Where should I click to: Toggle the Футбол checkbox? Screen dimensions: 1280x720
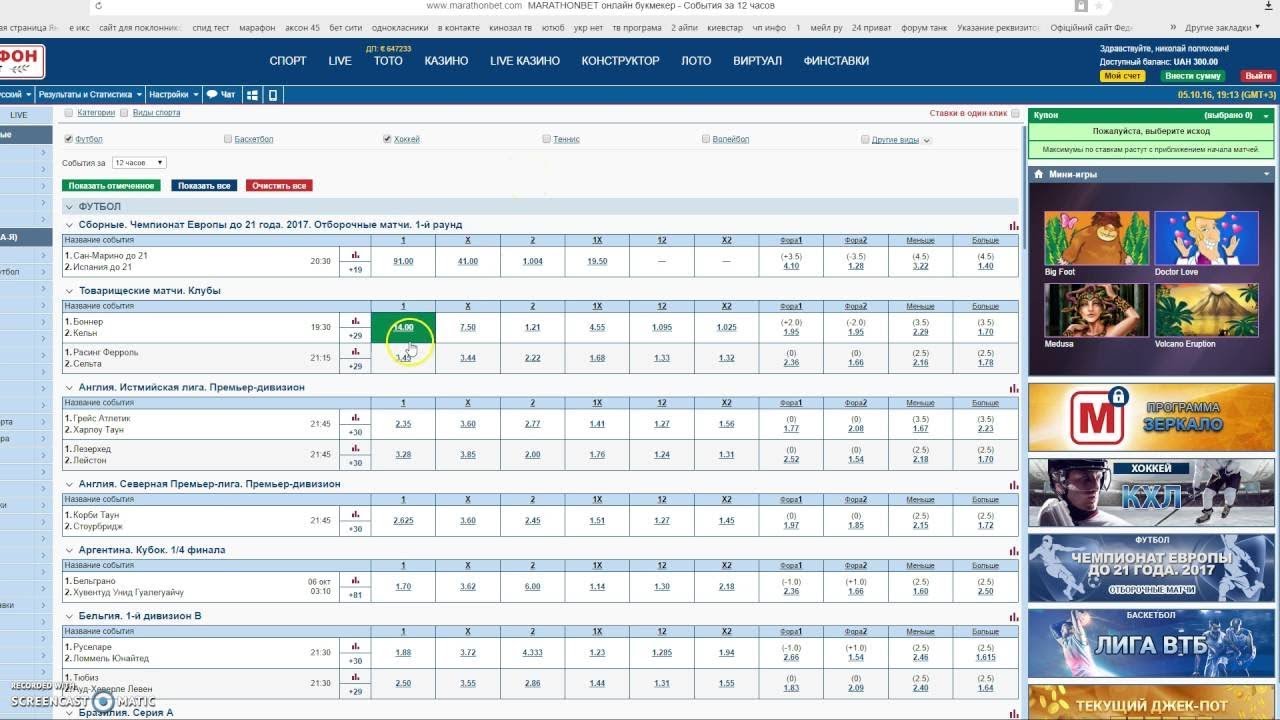(x=68, y=139)
